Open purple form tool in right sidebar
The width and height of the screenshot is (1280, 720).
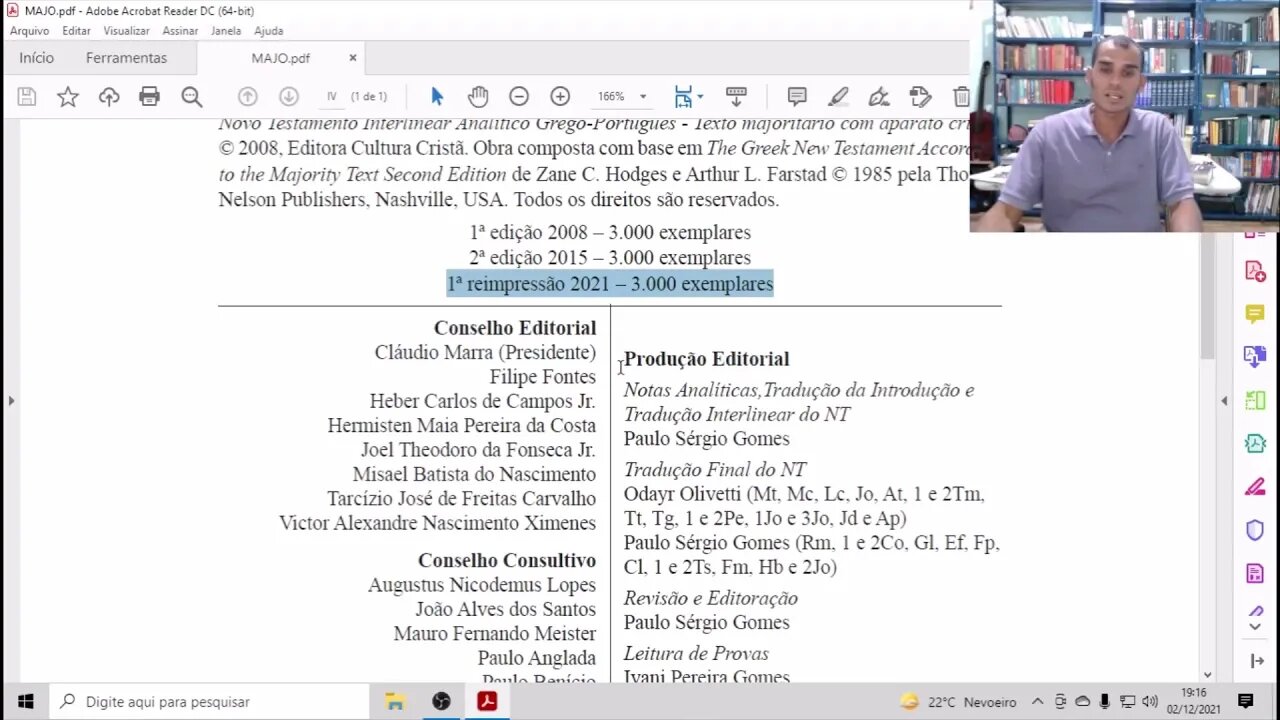click(x=1255, y=573)
